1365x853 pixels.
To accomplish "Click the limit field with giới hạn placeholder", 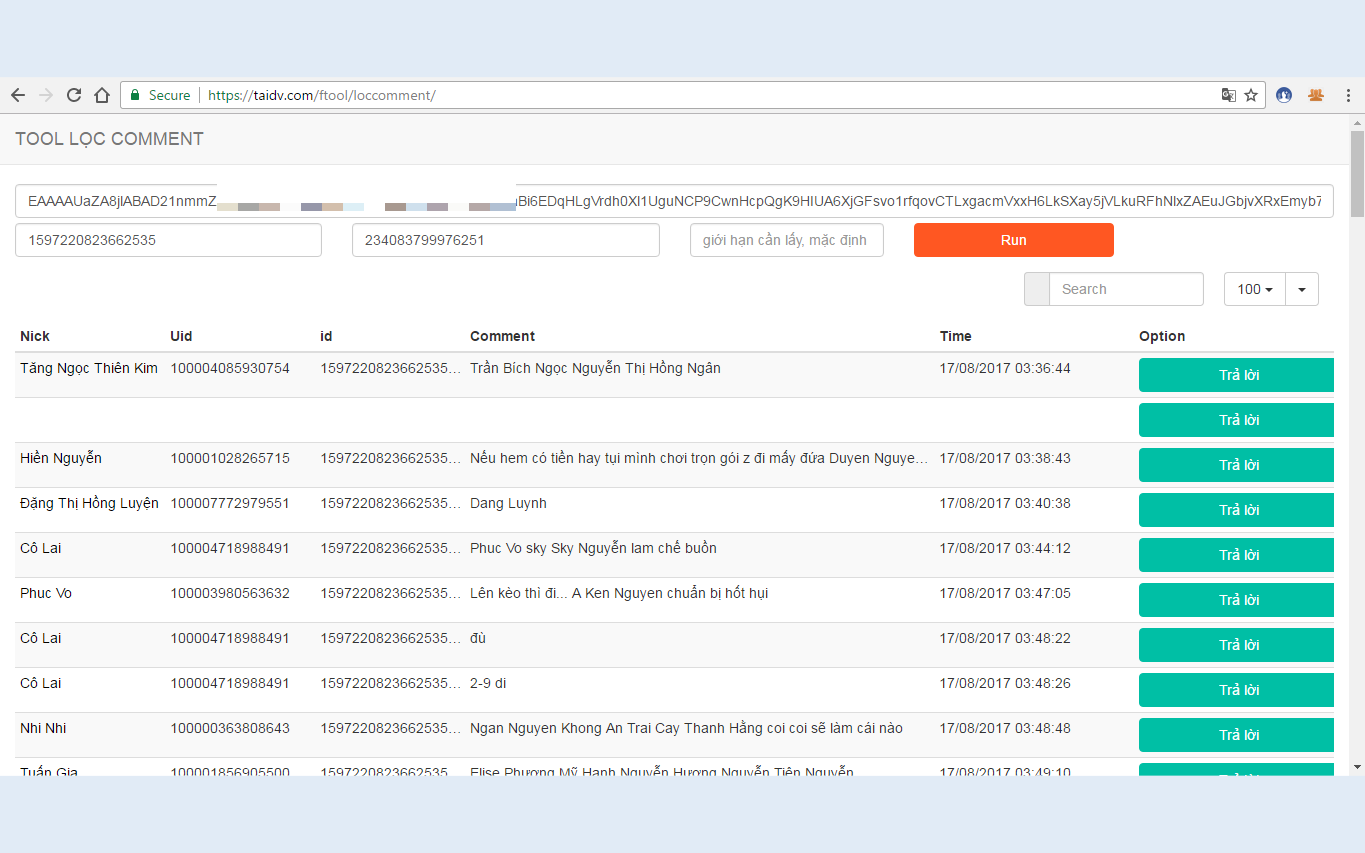I will click(x=786, y=240).
